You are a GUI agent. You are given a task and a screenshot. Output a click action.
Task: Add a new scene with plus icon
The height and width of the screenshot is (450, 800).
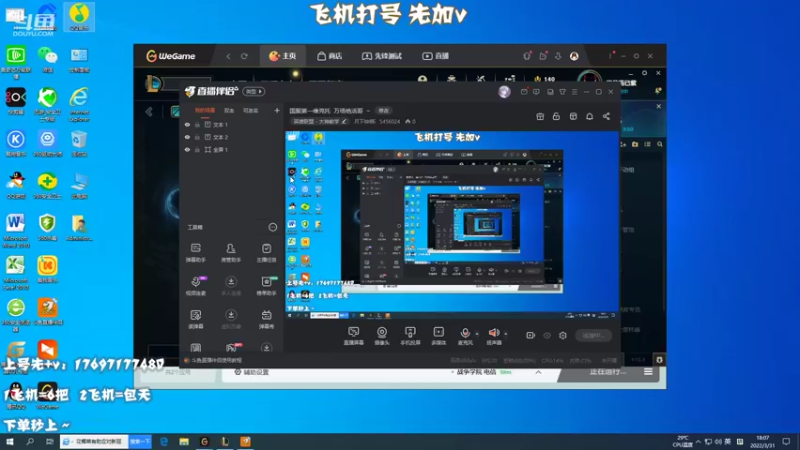pyautogui.click(x=277, y=110)
